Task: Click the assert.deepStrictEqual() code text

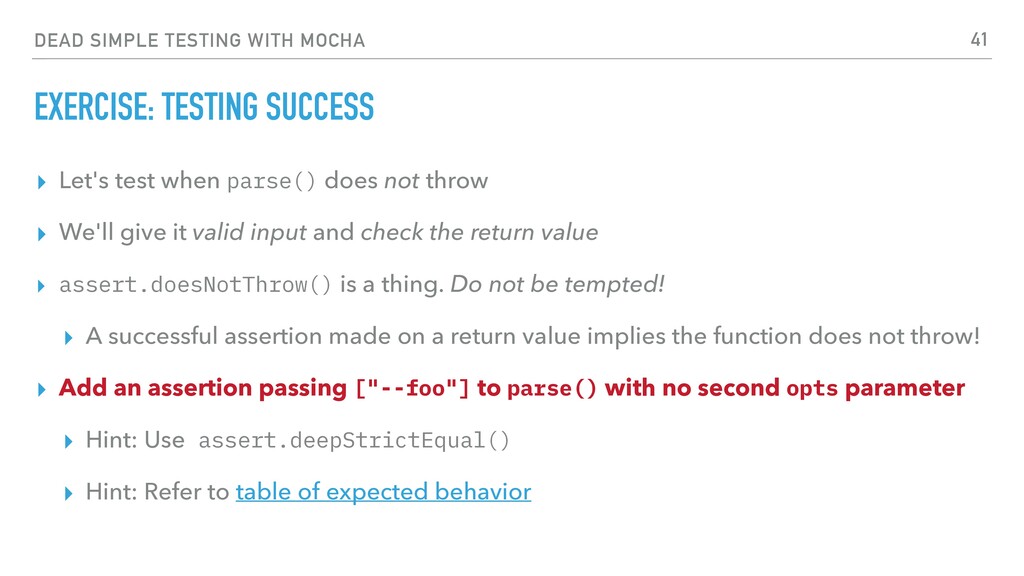Action: coord(353,441)
